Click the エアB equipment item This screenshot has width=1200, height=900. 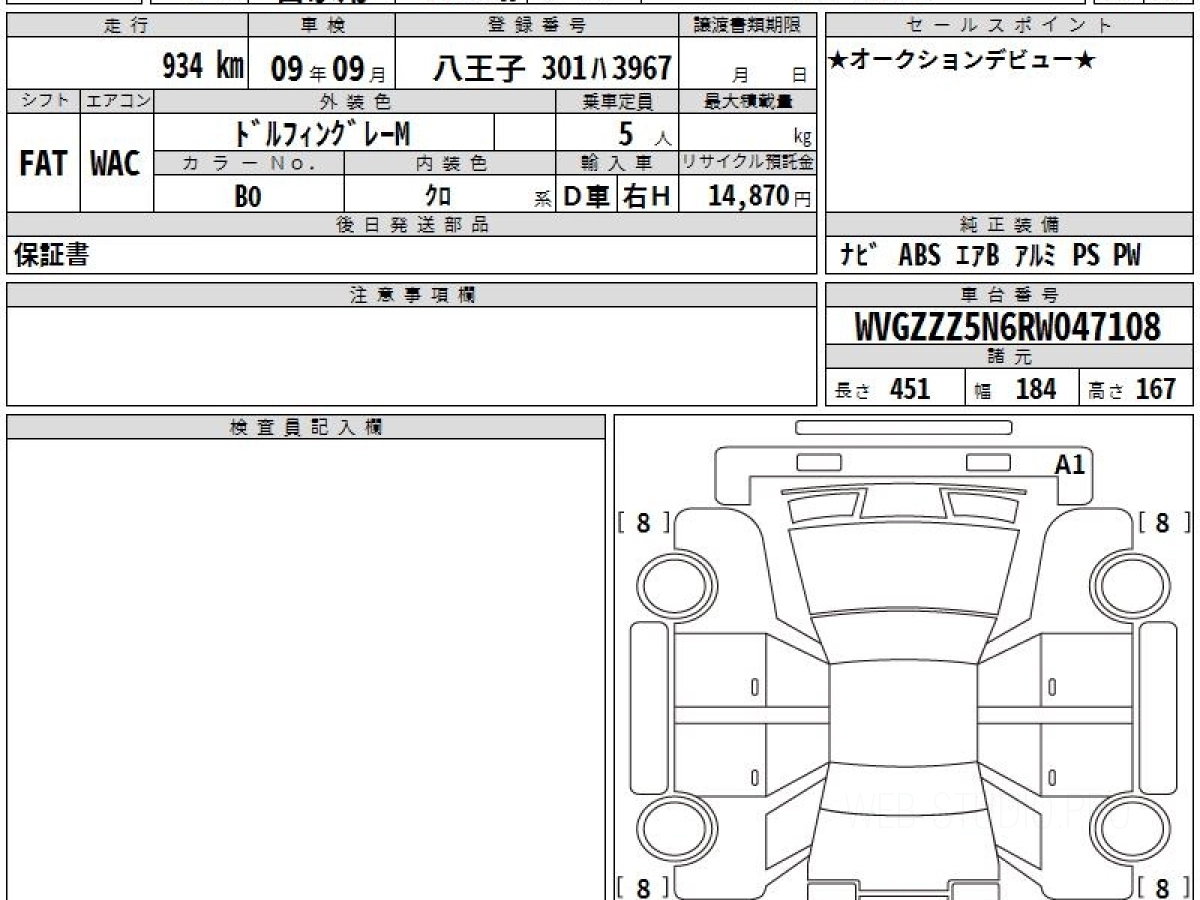coord(978,256)
